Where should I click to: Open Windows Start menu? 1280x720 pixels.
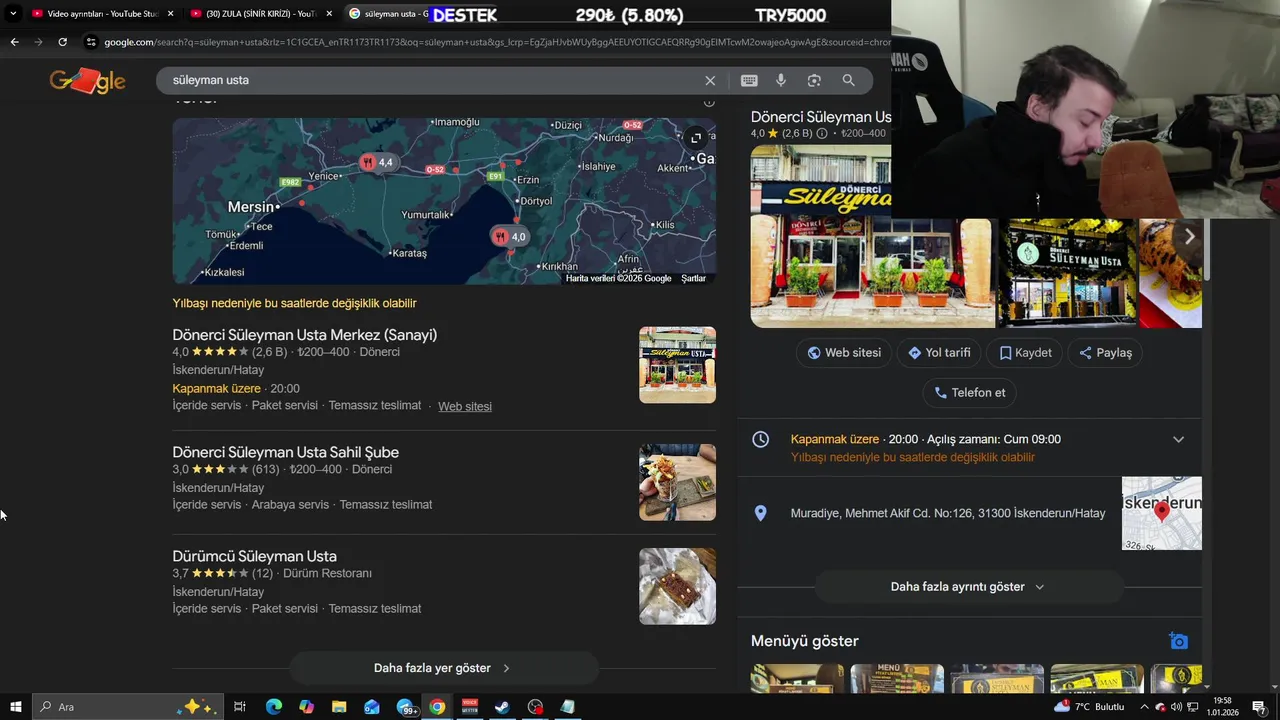click(x=16, y=707)
